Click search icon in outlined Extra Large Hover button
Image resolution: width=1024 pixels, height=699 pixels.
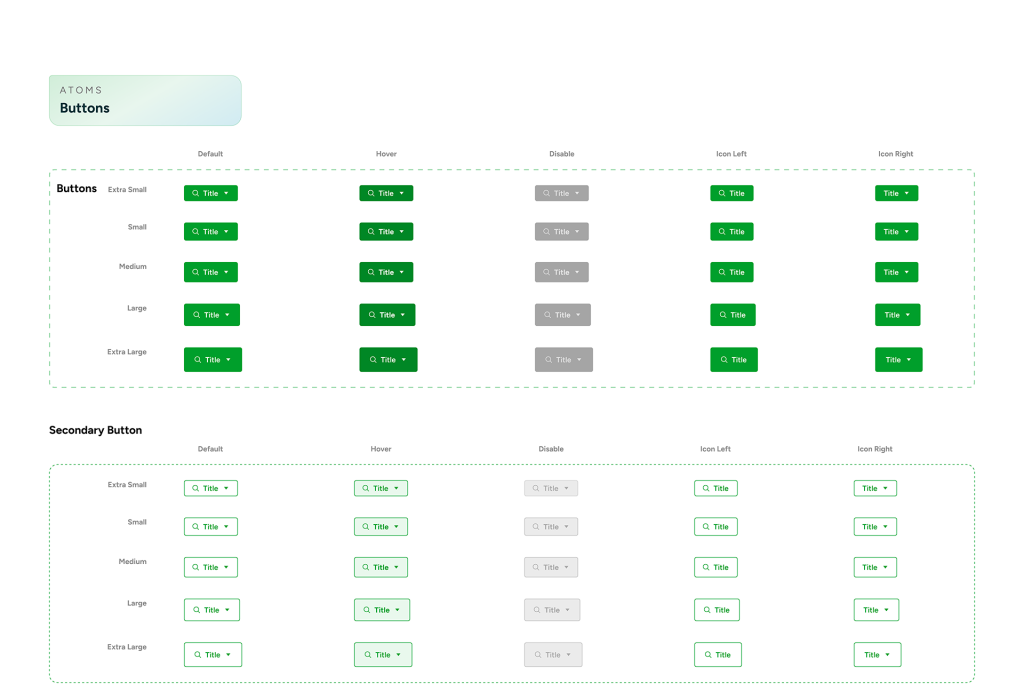coord(367,655)
